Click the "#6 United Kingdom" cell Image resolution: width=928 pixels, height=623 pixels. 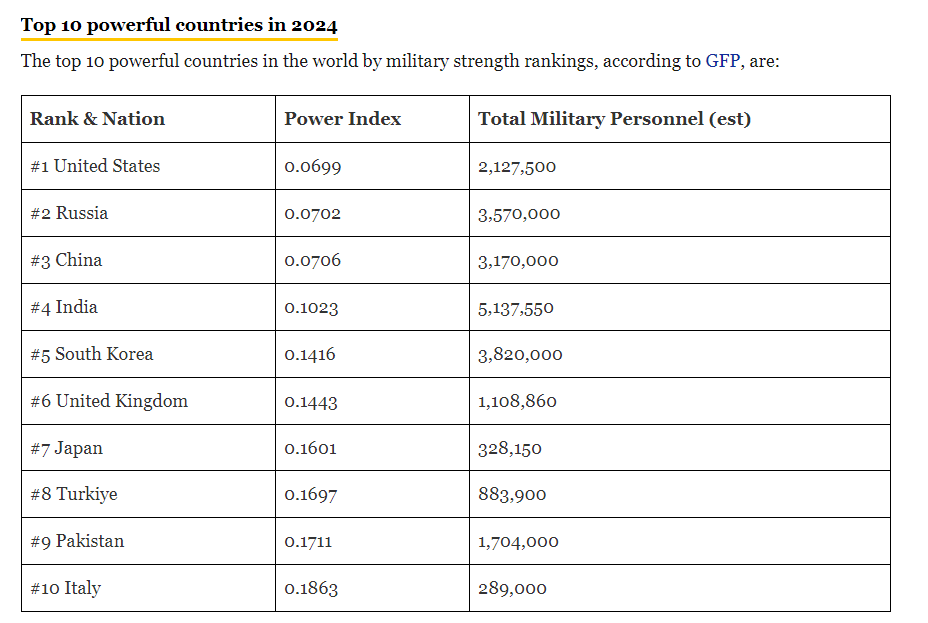[109, 401]
